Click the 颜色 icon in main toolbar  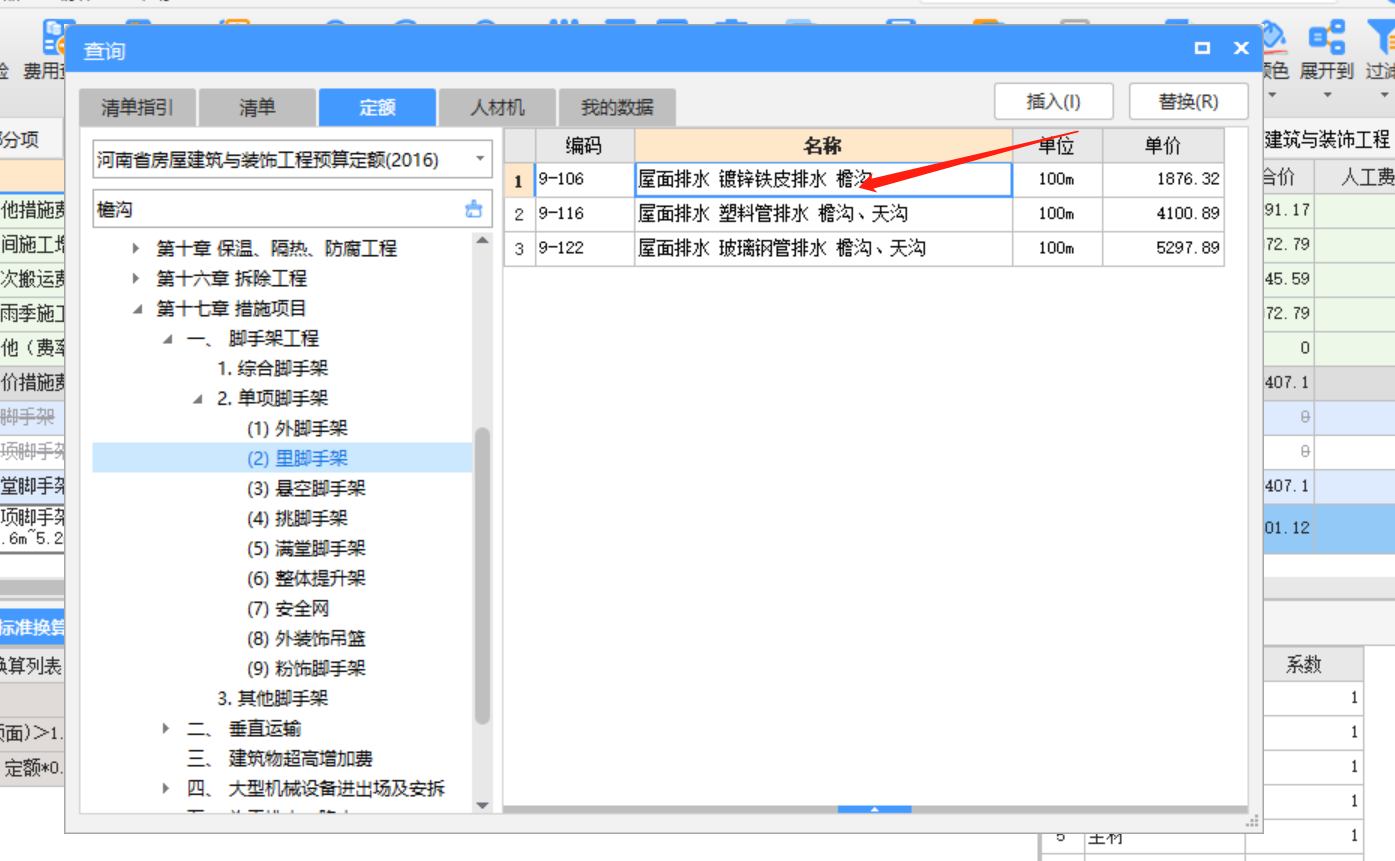pyautogui.click(x=1273, y=38)
